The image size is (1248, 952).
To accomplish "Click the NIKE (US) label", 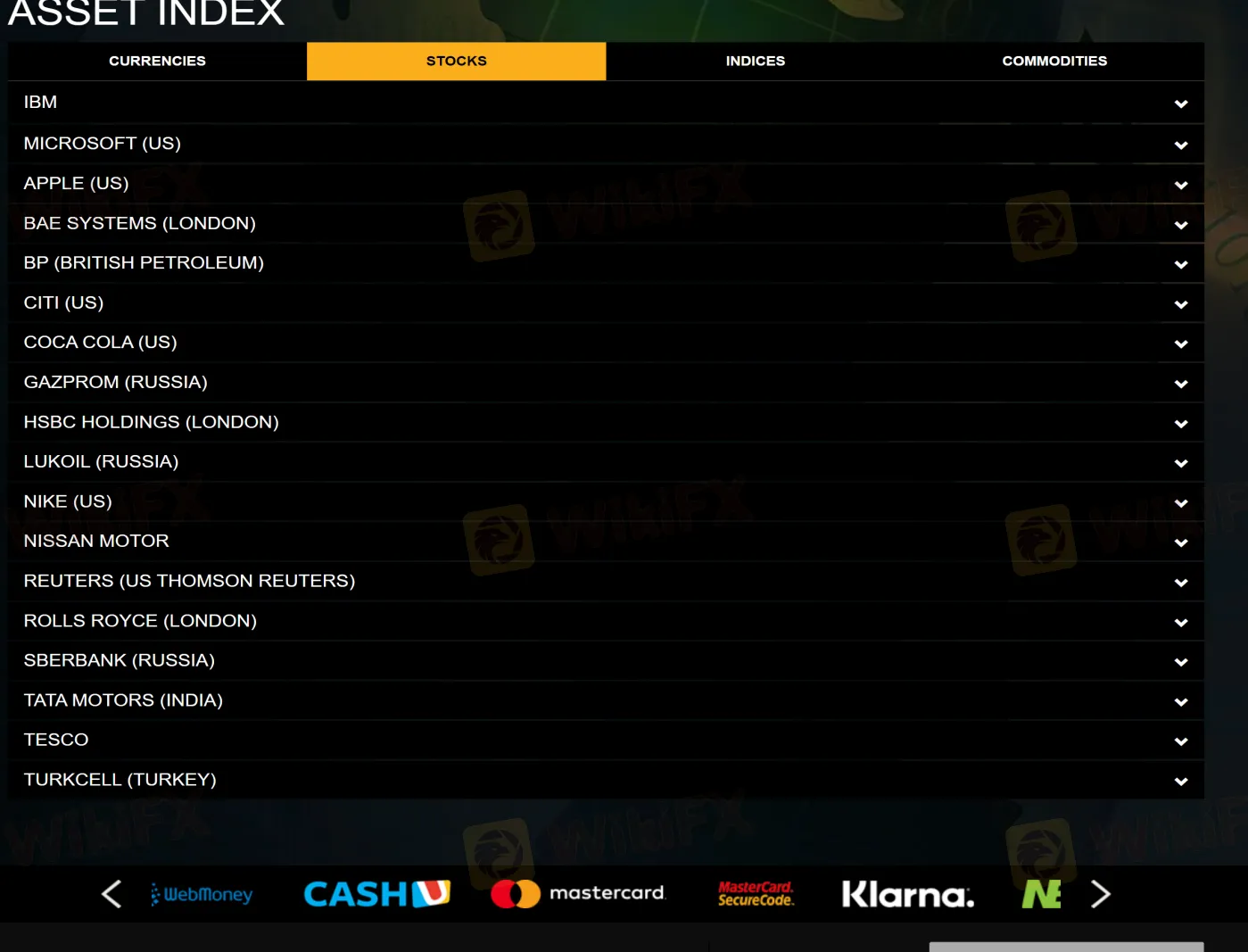I will click(68, 501).
